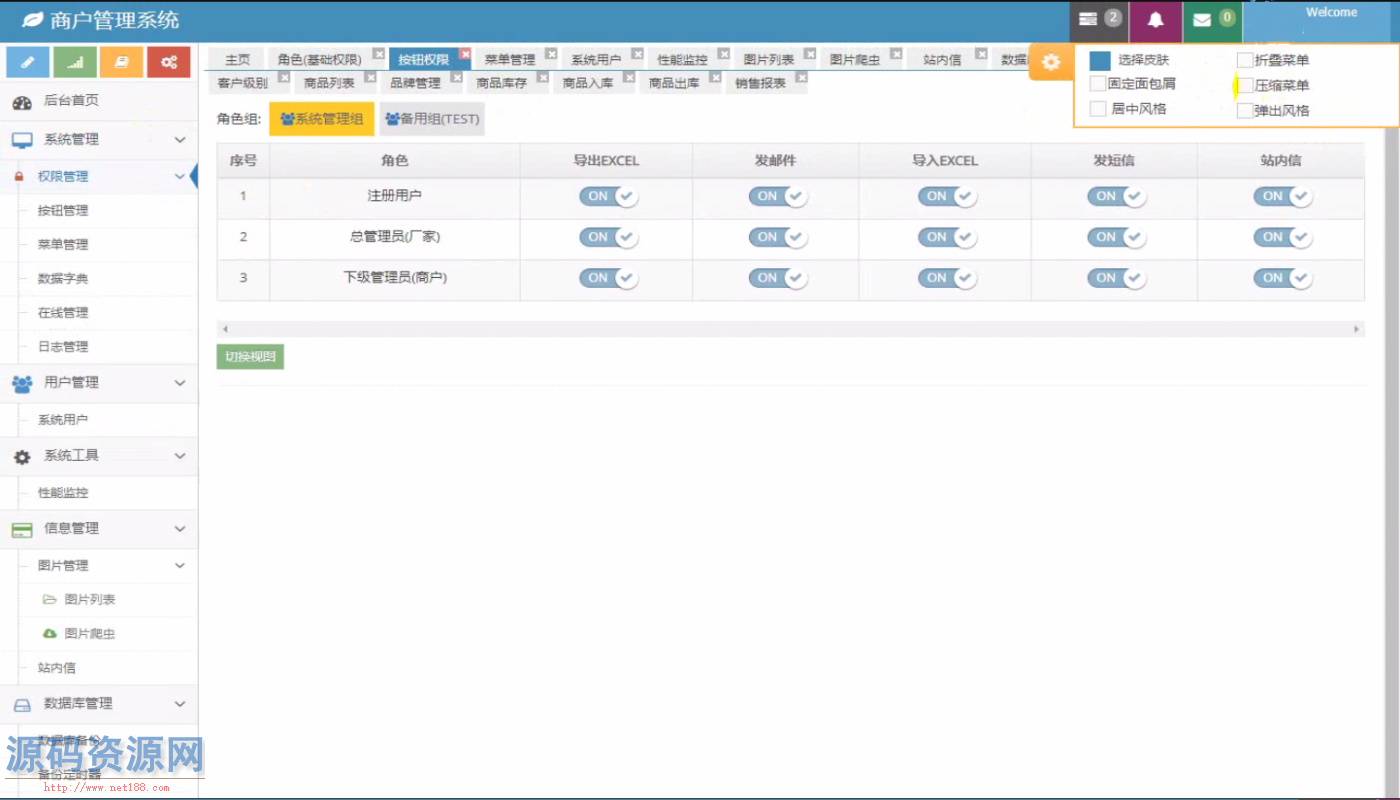Image resolution: width=1400 pixels, height=800 pixels.
Task: Click the lock icon beside 权限管理
Action: coord(18,177)
